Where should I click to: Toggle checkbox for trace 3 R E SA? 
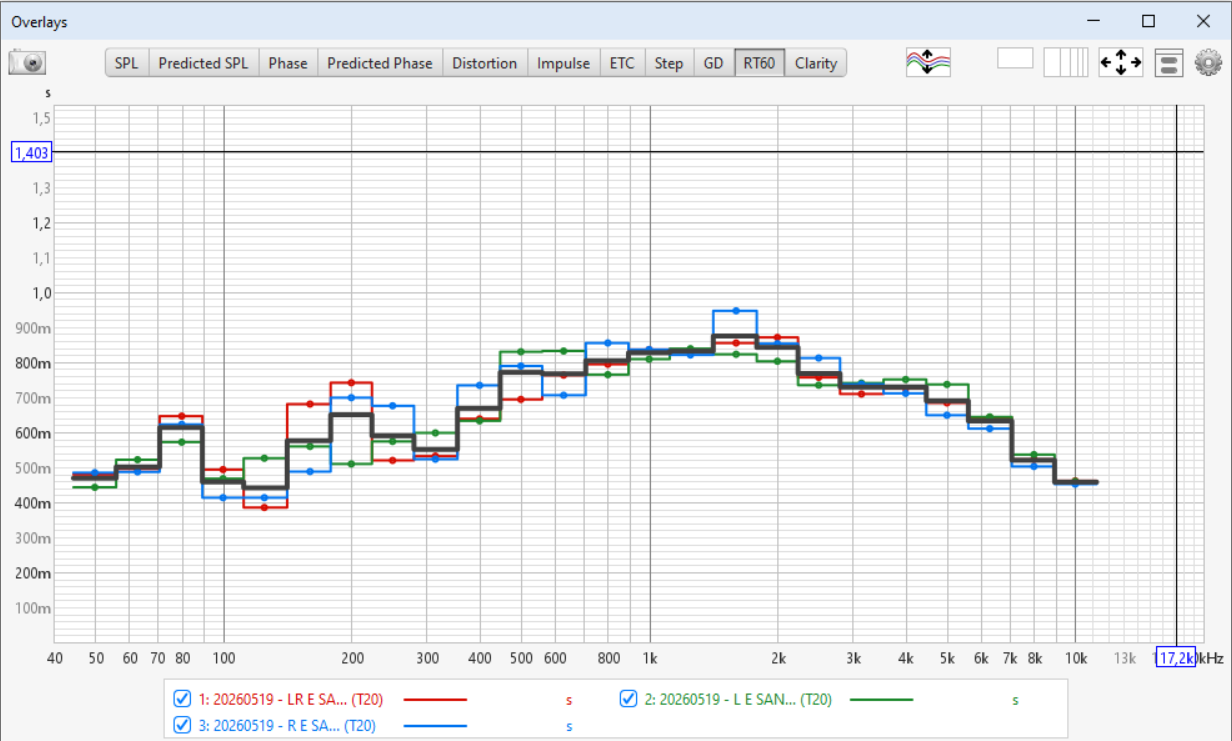pyautogui.click(x=182, y=725)
